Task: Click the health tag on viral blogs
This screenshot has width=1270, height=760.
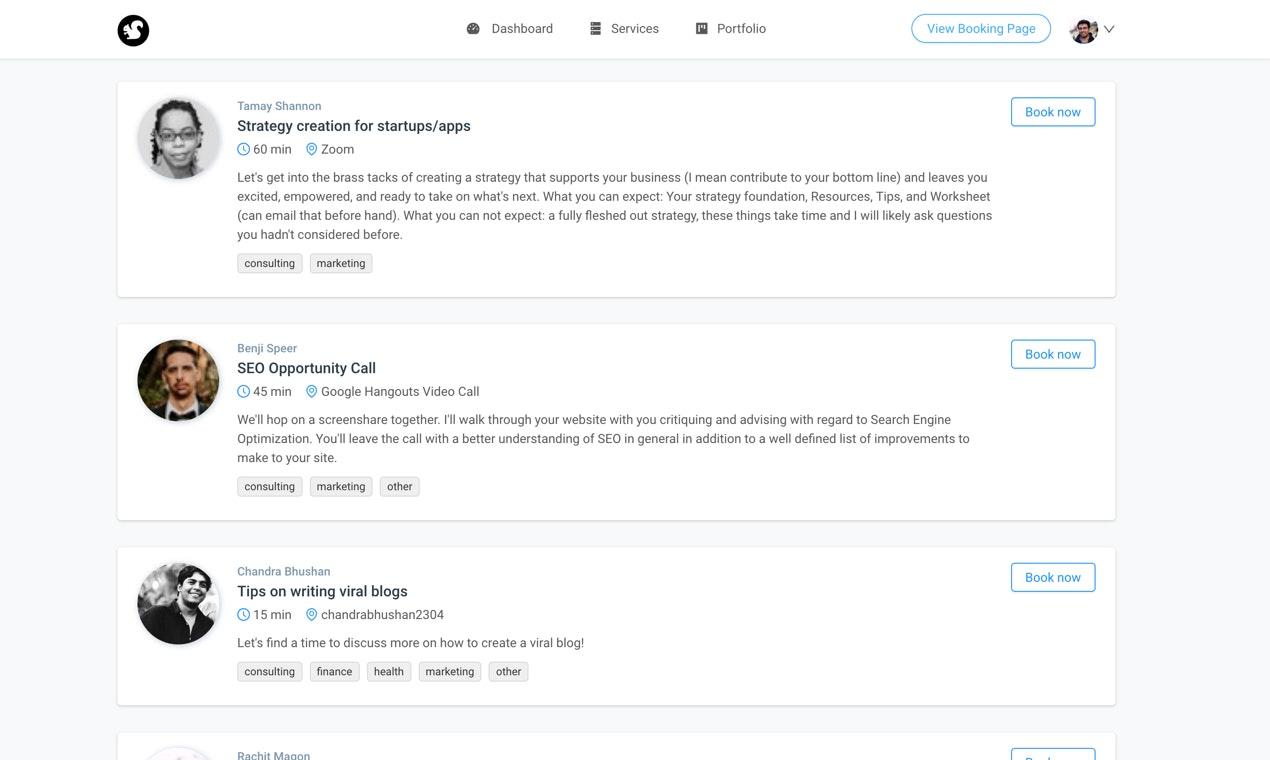Action: coord(389,672)
